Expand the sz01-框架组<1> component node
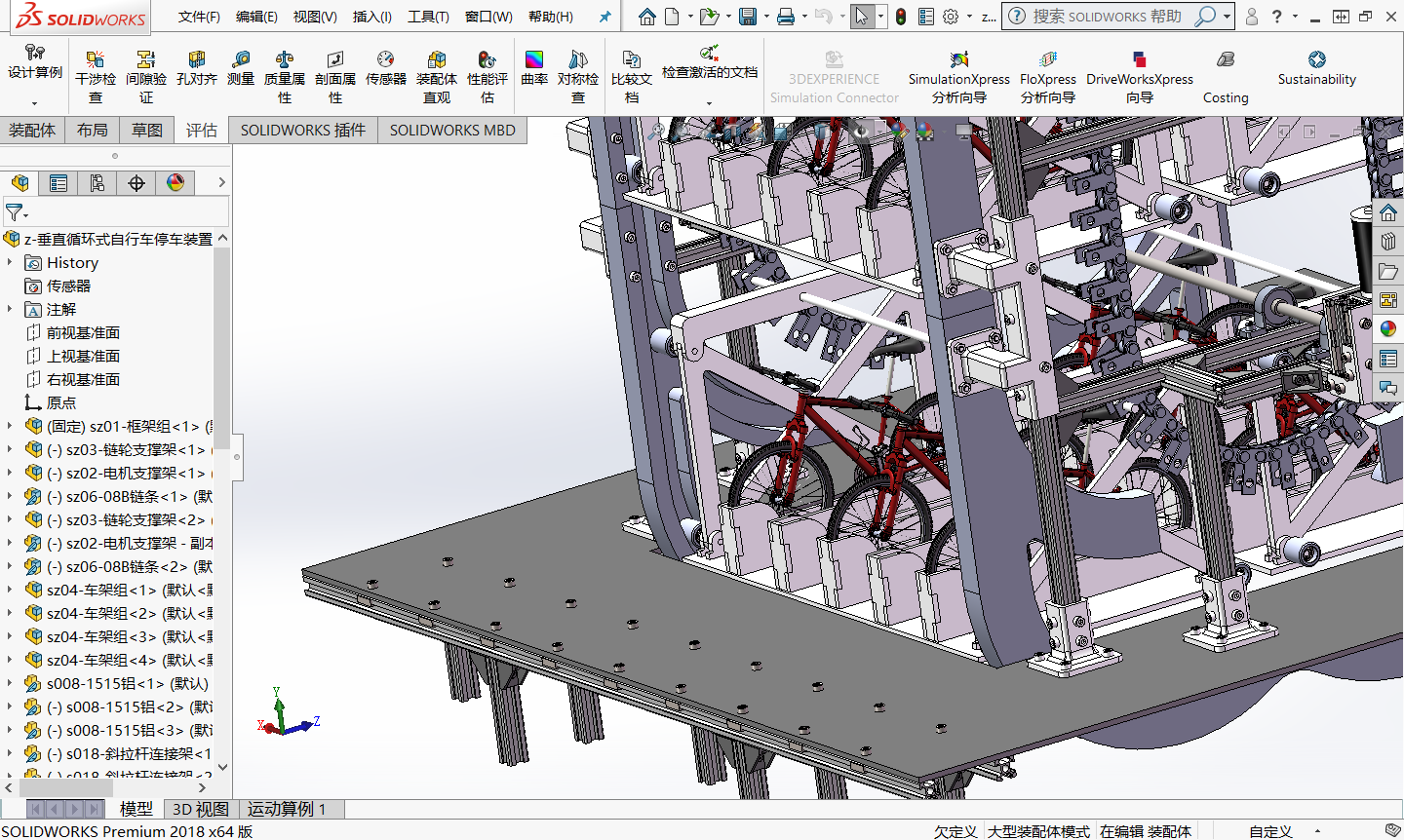This screenshot has height=840, width=1404. pos(10,426)
